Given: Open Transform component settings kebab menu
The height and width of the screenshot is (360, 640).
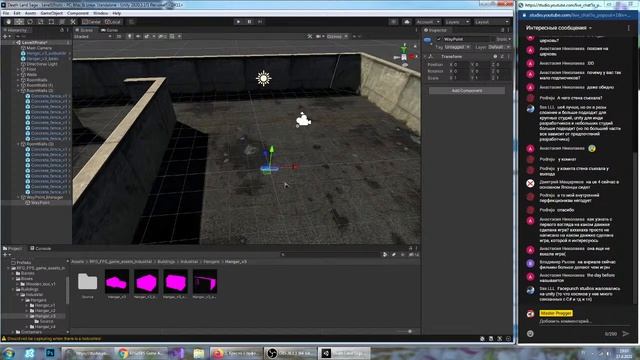Looking at the screenshot, I should pyautogui.click(x=509, y=56).
